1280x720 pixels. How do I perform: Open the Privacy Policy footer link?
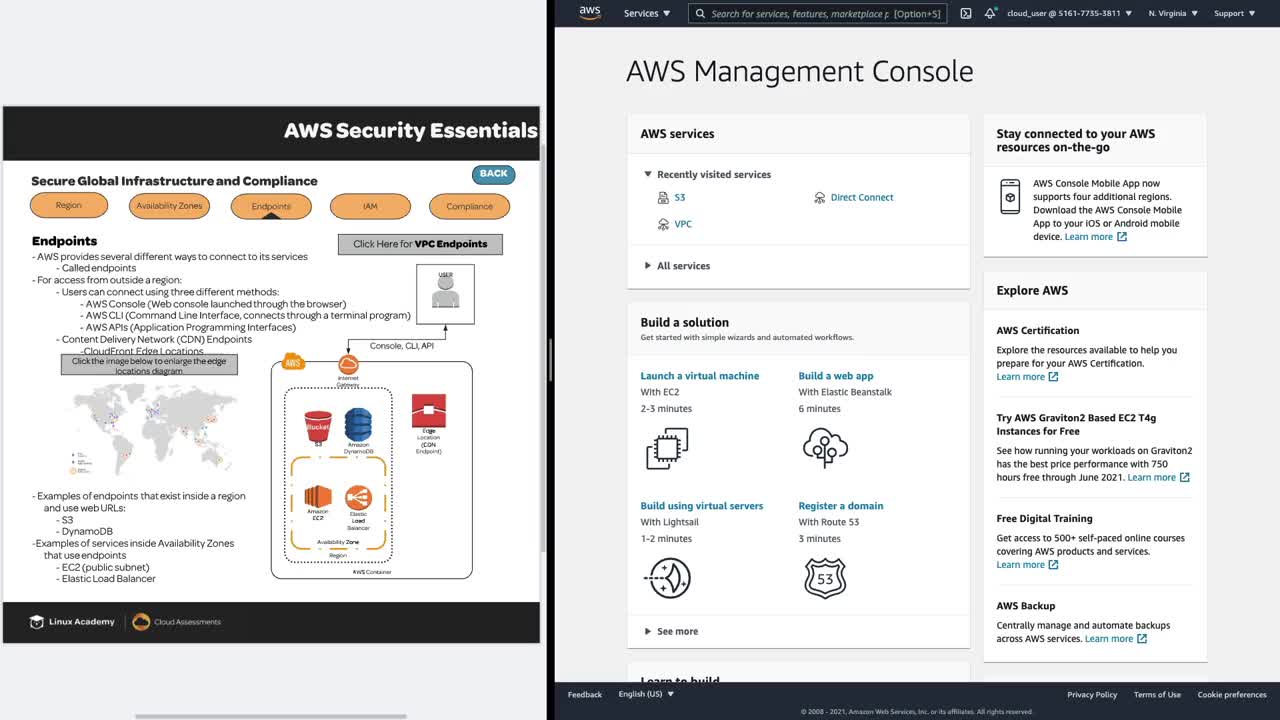tap(1092, 695)
